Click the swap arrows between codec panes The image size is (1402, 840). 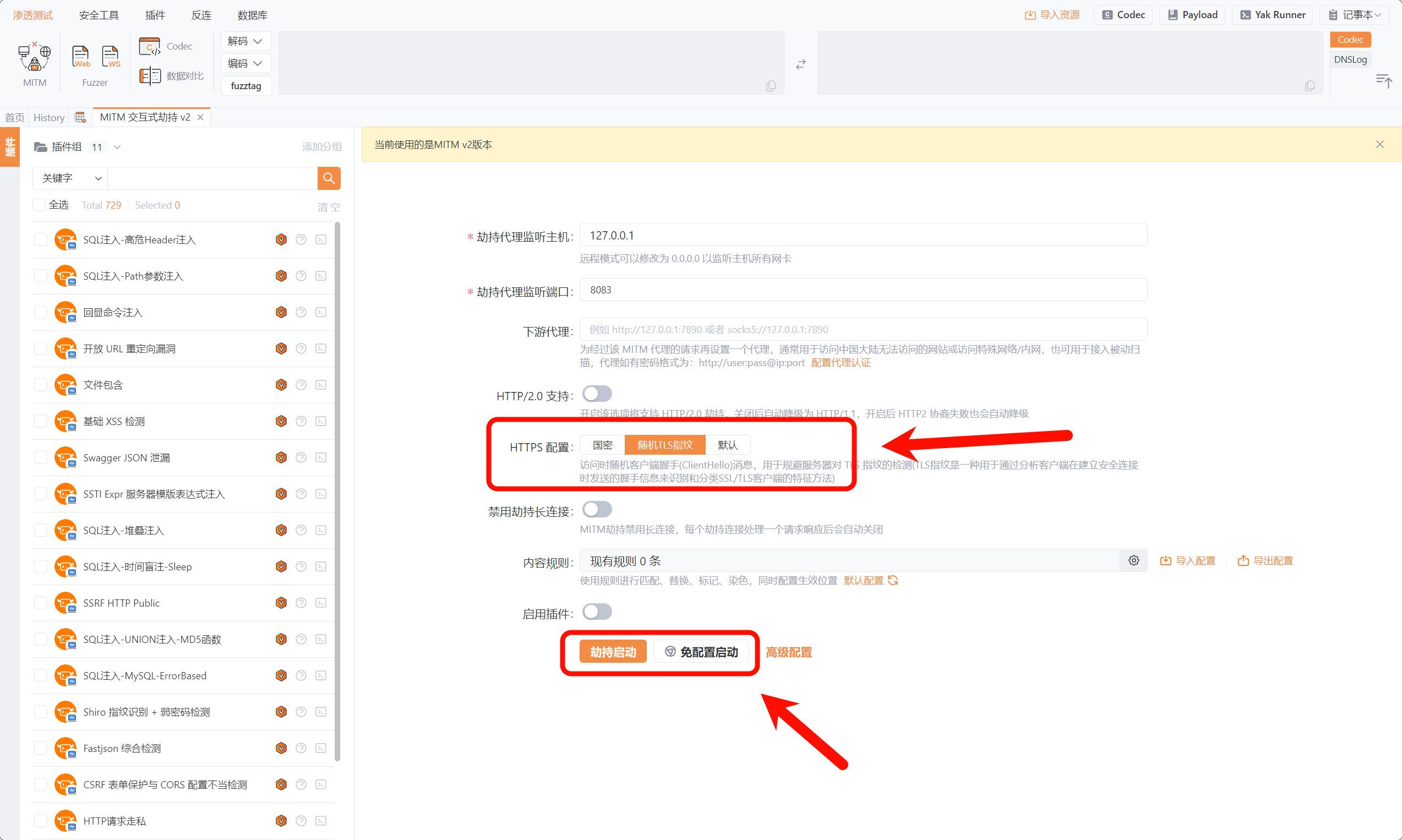tap(800, 64)
